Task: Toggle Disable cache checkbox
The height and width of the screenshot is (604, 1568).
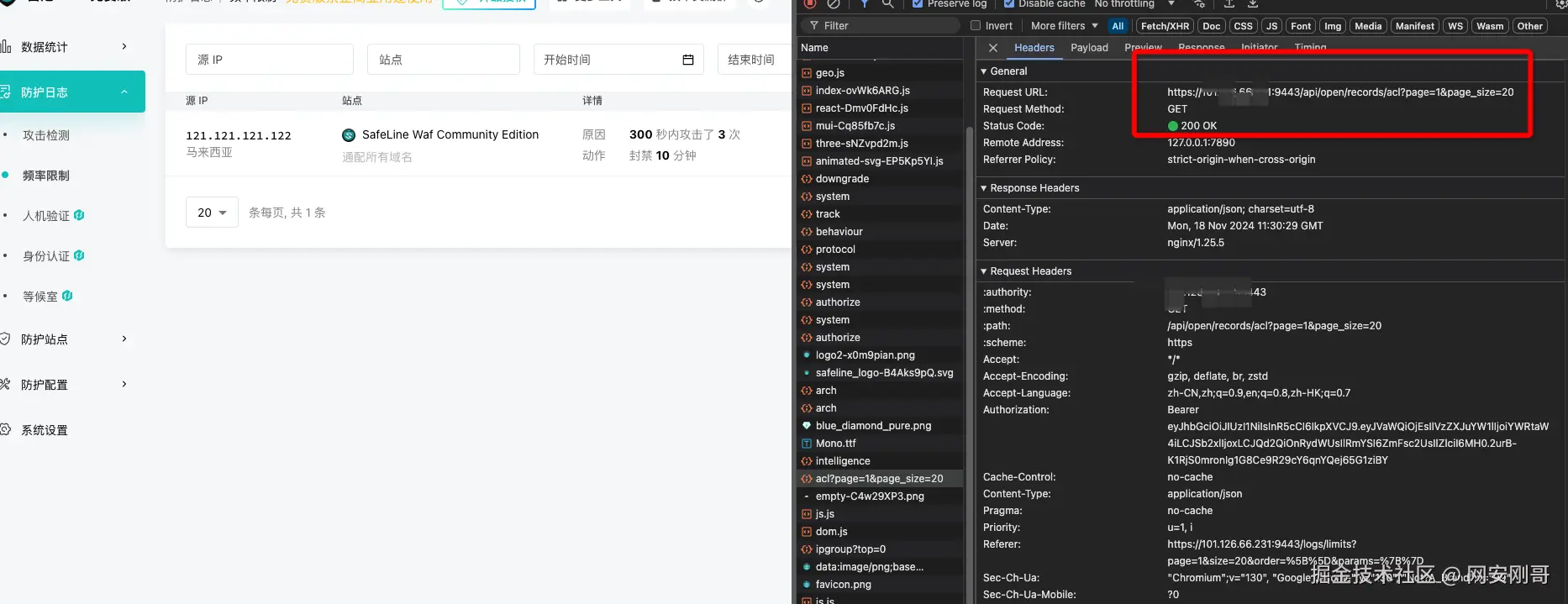Action: pyautogui.click(x=1009, y=3)
